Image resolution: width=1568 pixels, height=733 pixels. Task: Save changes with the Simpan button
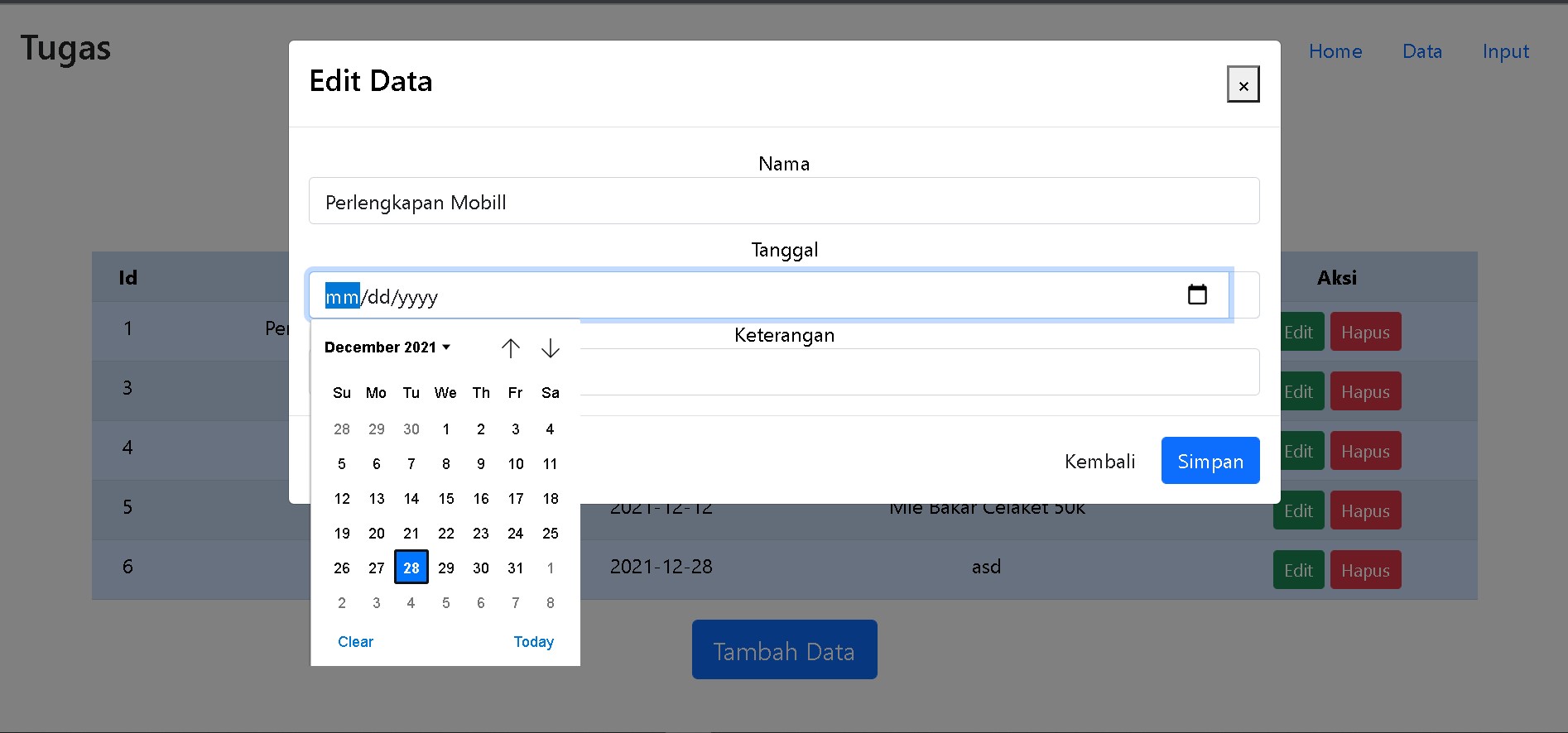pyautogui.click(x=1210, y=461)
